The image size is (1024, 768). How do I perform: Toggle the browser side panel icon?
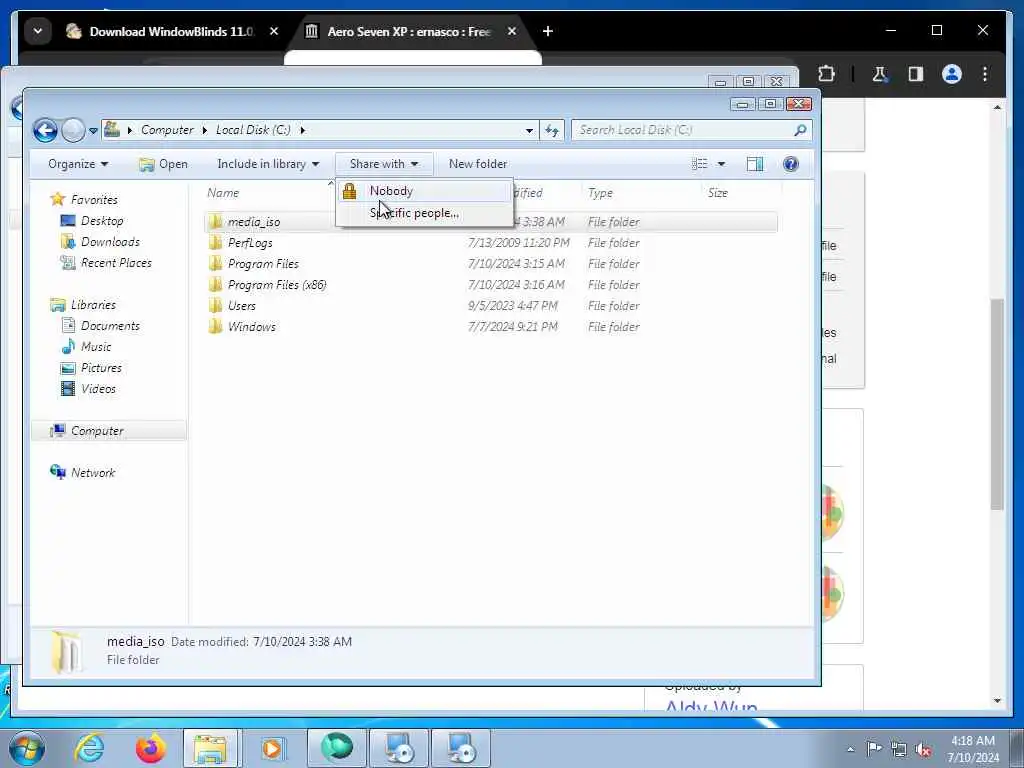point(916,74)
